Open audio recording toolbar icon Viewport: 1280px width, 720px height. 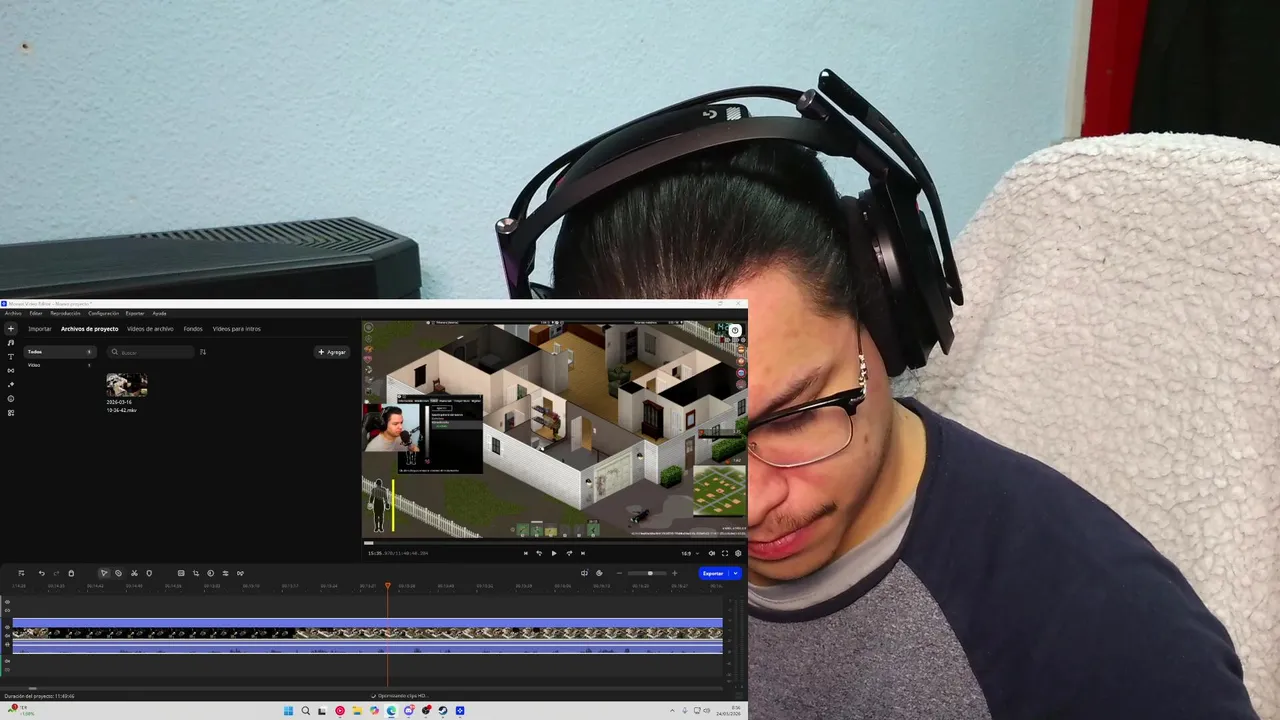click(x=584, y=573)
